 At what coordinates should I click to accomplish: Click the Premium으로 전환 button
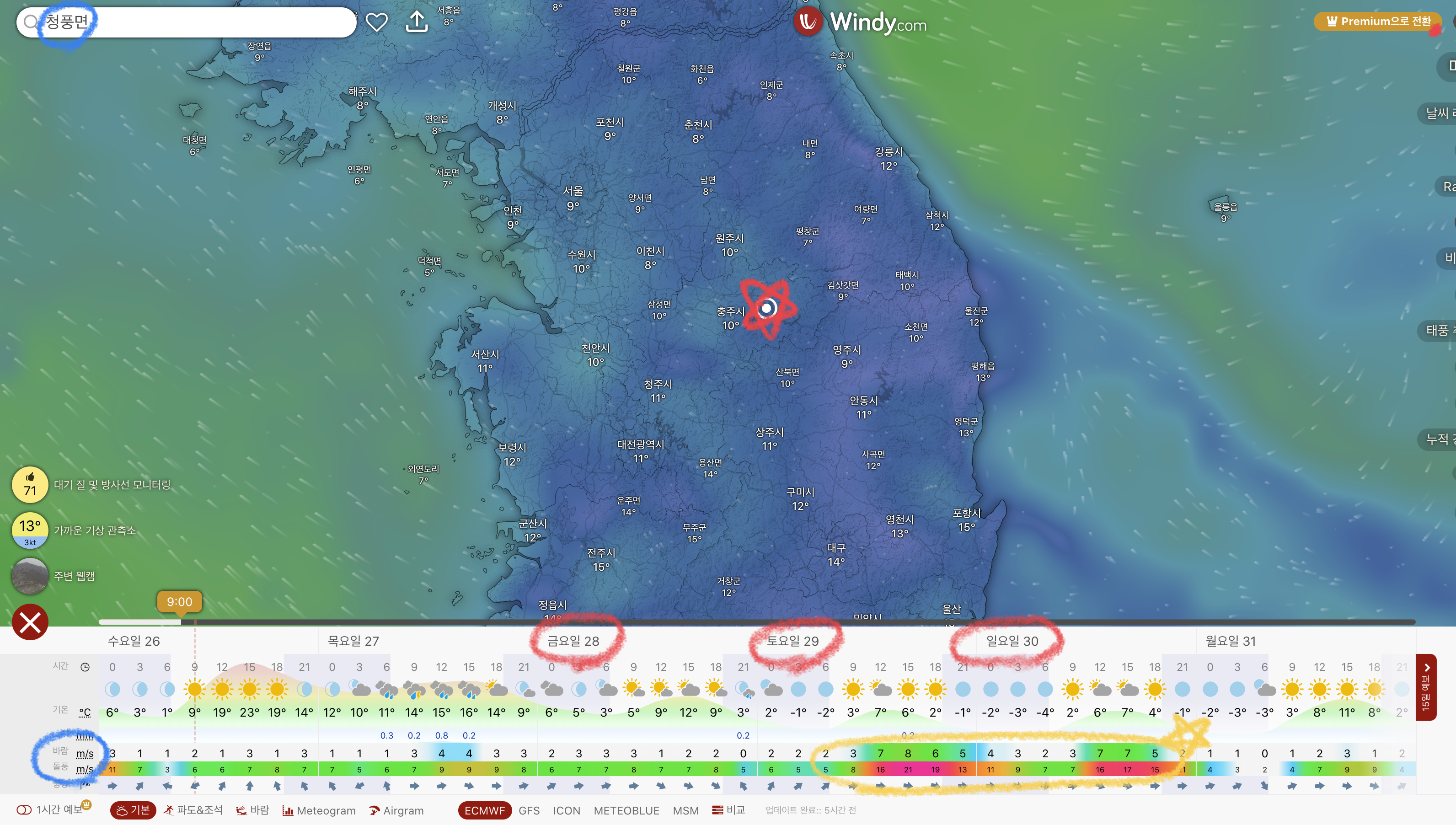click(1378, 21)
